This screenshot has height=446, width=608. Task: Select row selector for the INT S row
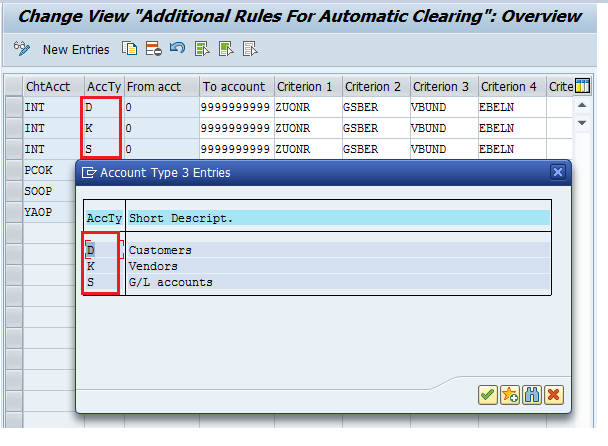click(x=14, y=149)
